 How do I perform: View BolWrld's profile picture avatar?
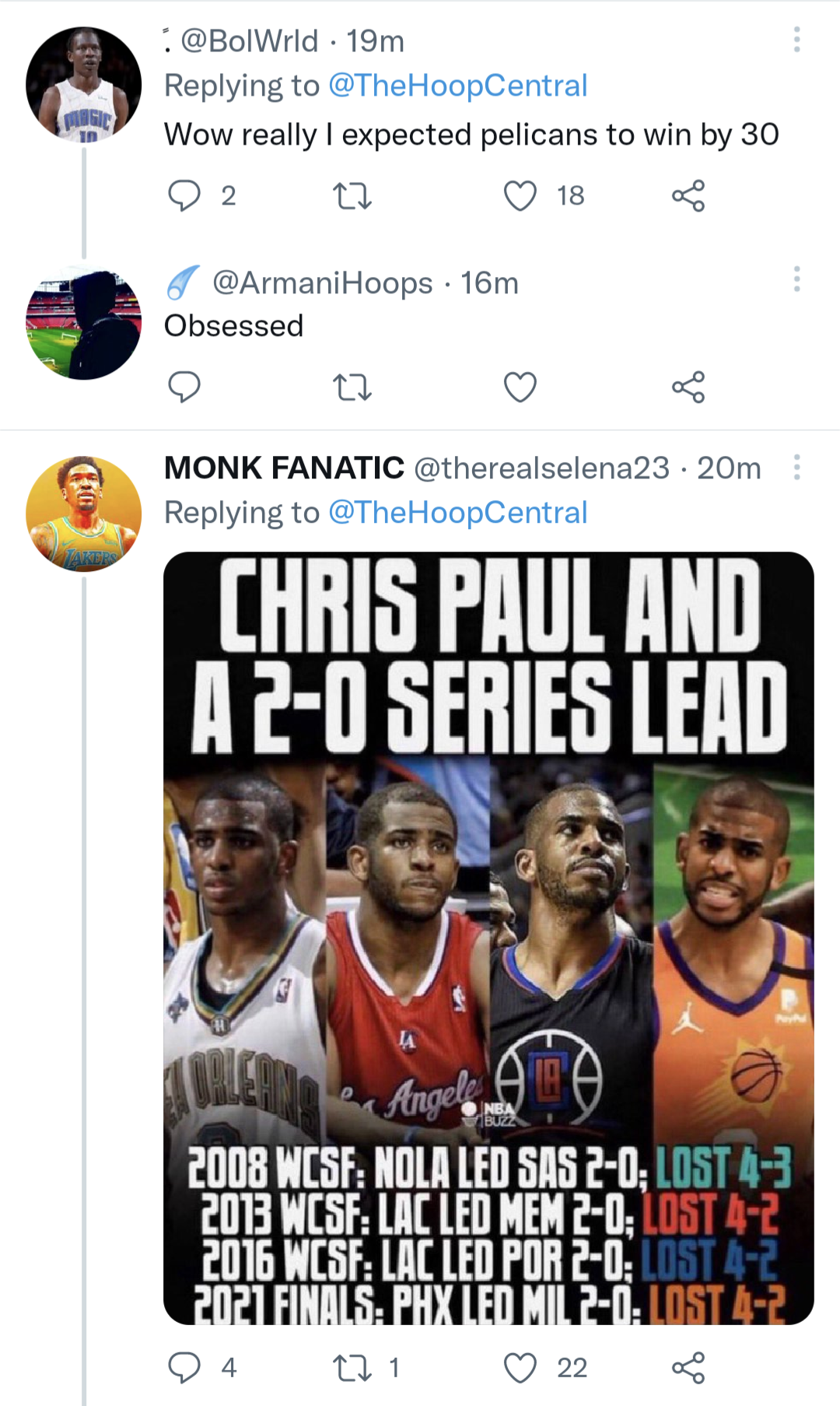click(83, 84)
